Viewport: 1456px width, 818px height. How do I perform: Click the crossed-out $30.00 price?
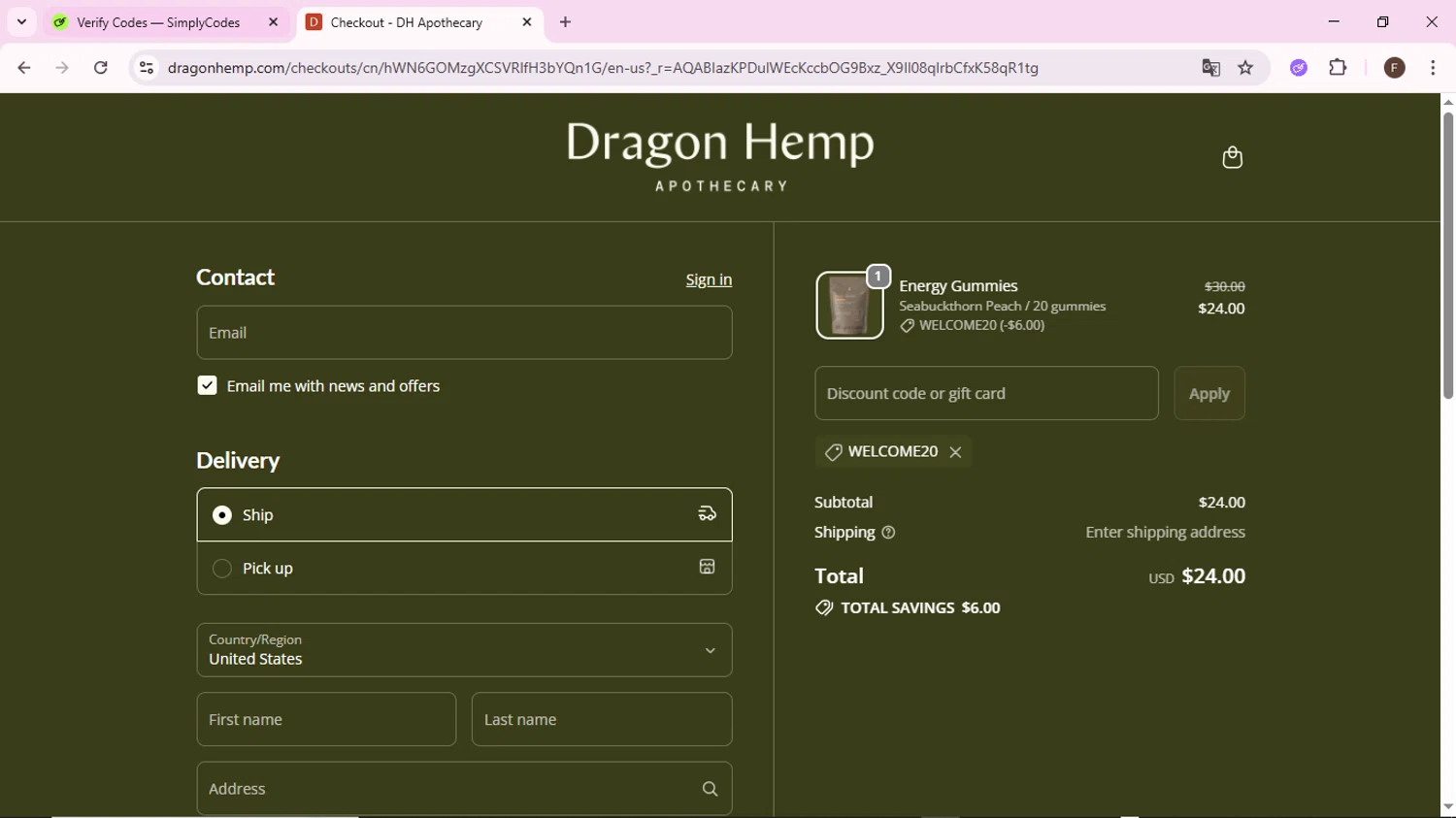(x=1224, y=286)
